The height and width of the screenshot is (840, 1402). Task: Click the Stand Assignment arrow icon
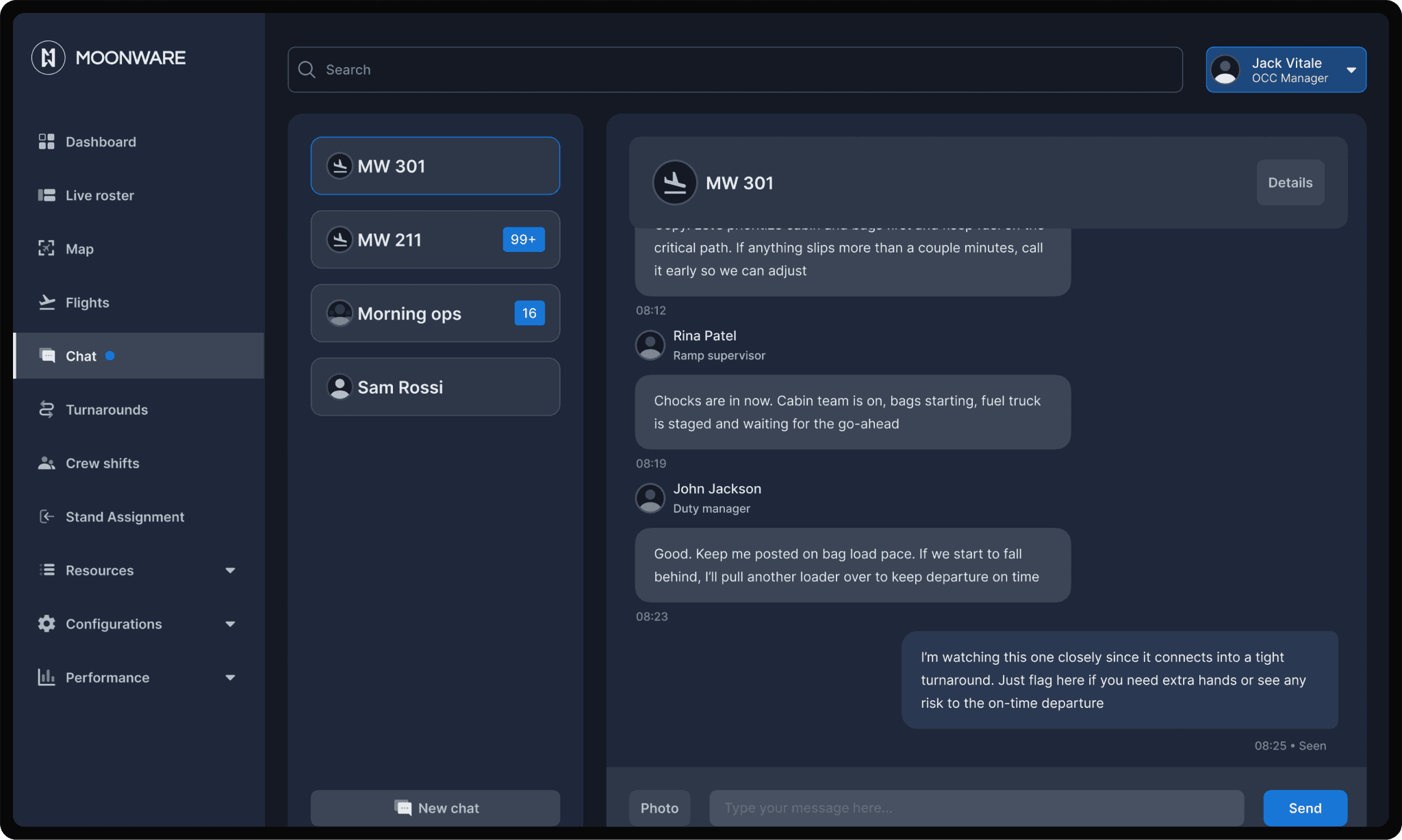tap(47, 516)
